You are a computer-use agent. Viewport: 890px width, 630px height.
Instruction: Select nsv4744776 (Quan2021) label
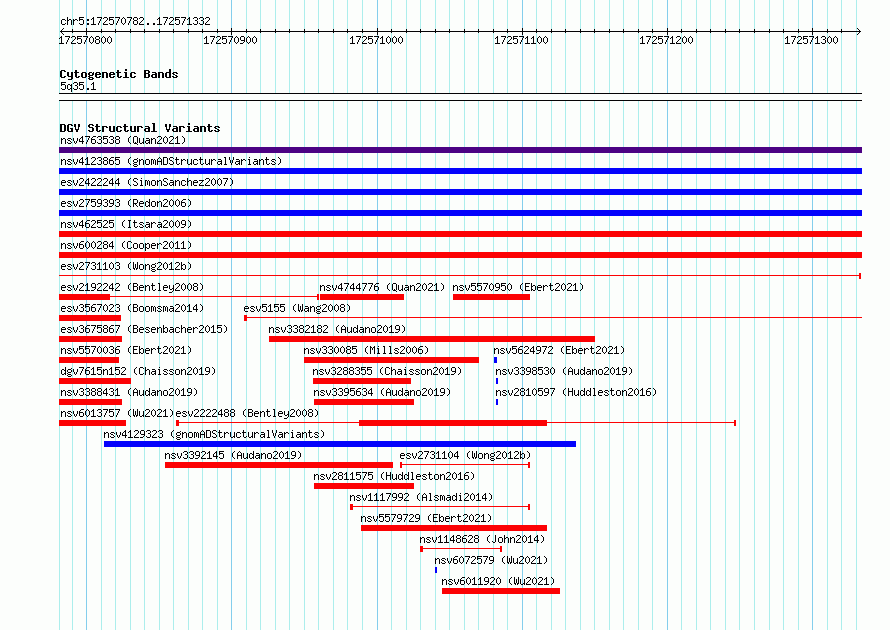tap(382, 287)
